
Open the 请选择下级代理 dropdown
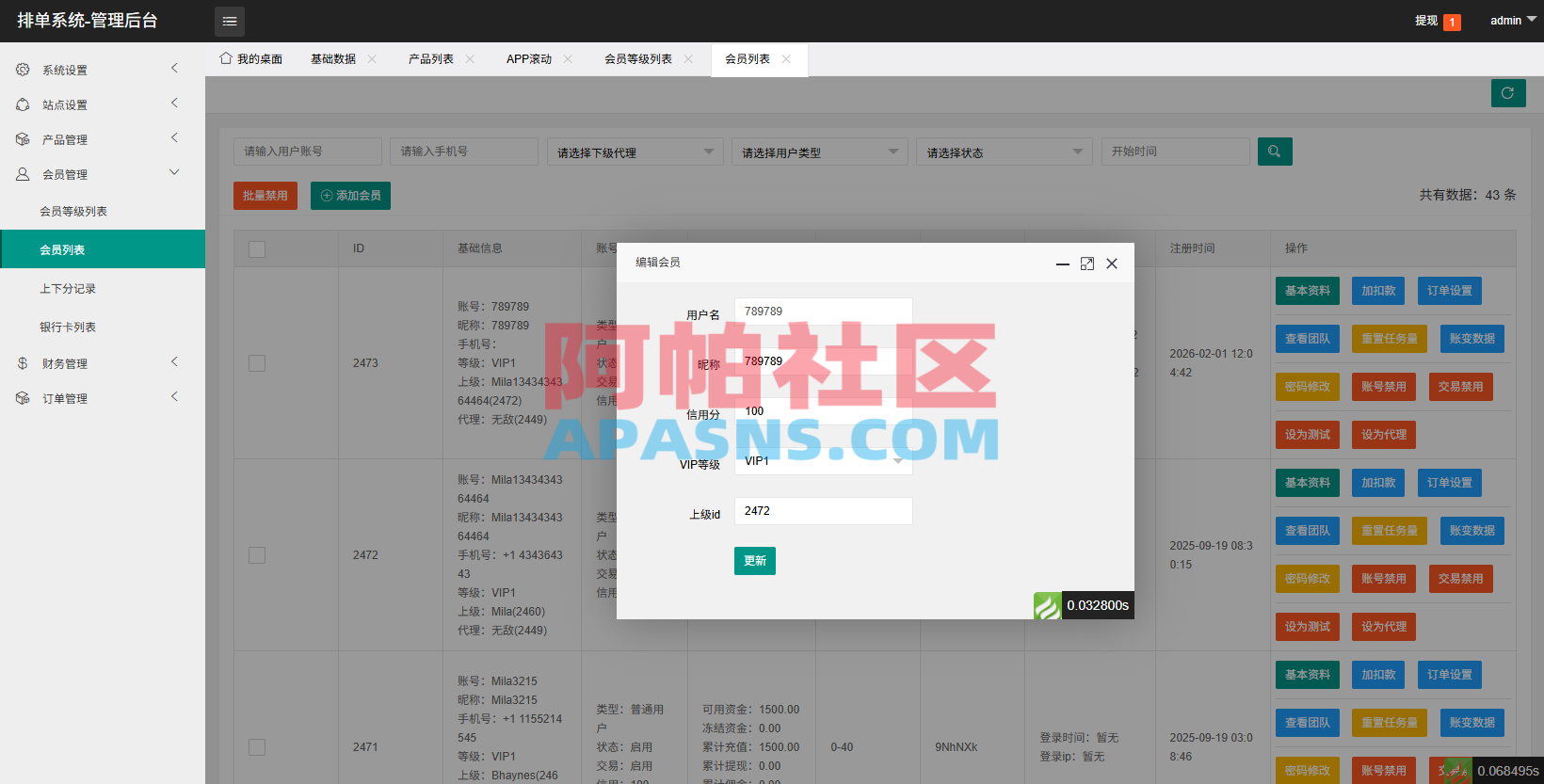point(635,152)
